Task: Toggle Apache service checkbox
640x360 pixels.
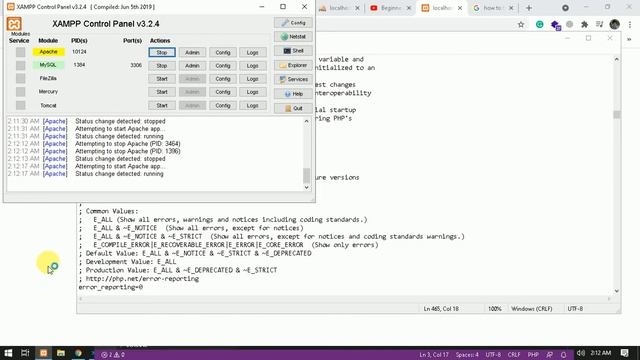Action: point(20,52)
